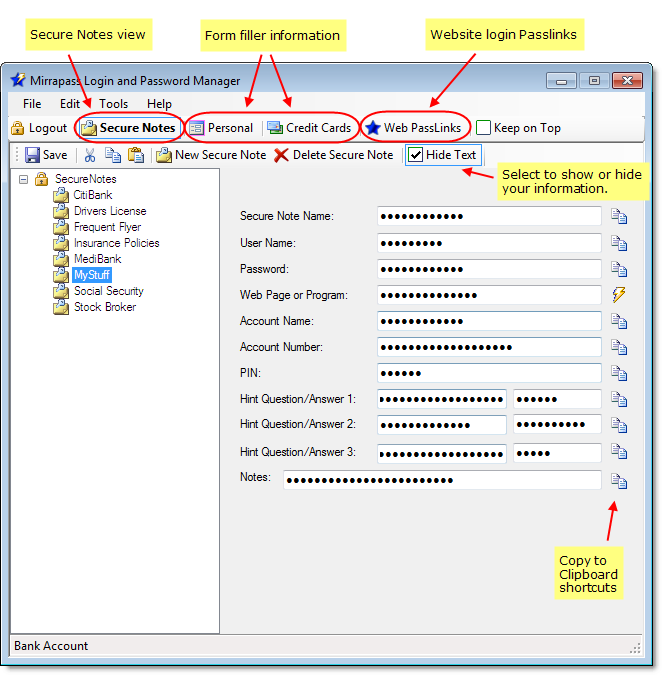Image resolution: width=662 pixels, height=675 pixels.
Task: Launch Web Page or Program lightning icon
Action: click(619, 295)
